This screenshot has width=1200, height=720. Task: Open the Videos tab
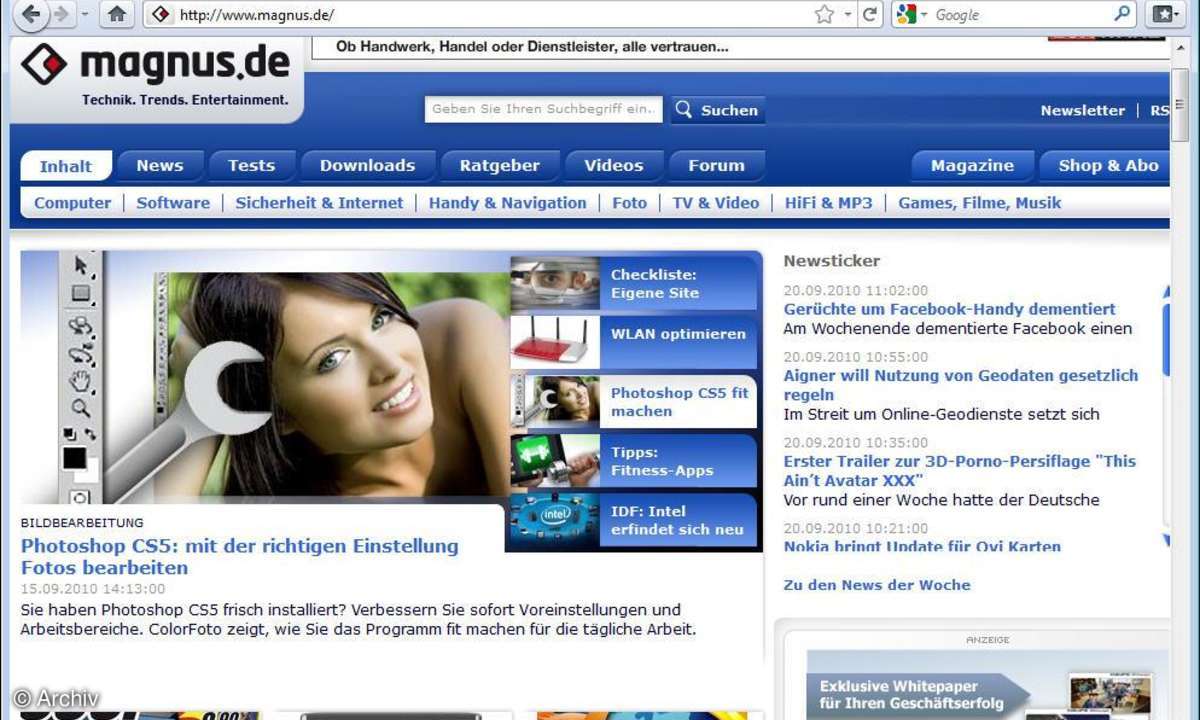coord(613,165)
